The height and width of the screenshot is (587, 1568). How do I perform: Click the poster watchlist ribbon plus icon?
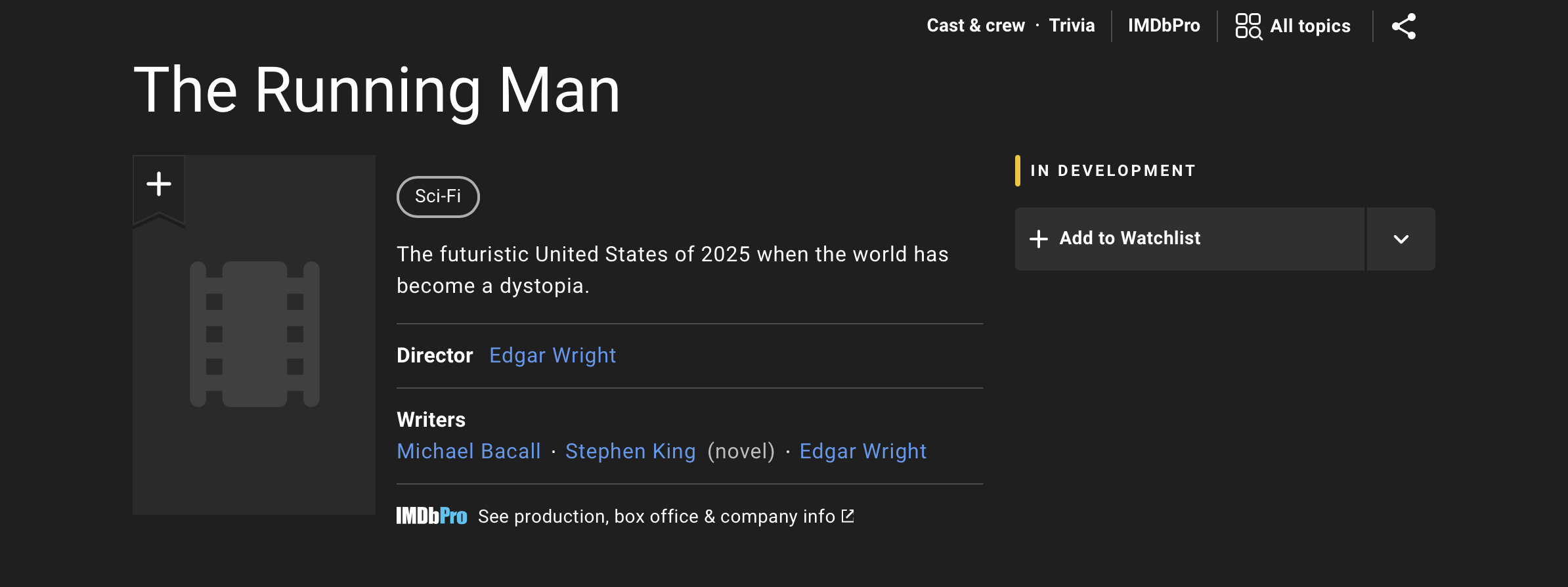pyautogui.click(x=159, y=185)
